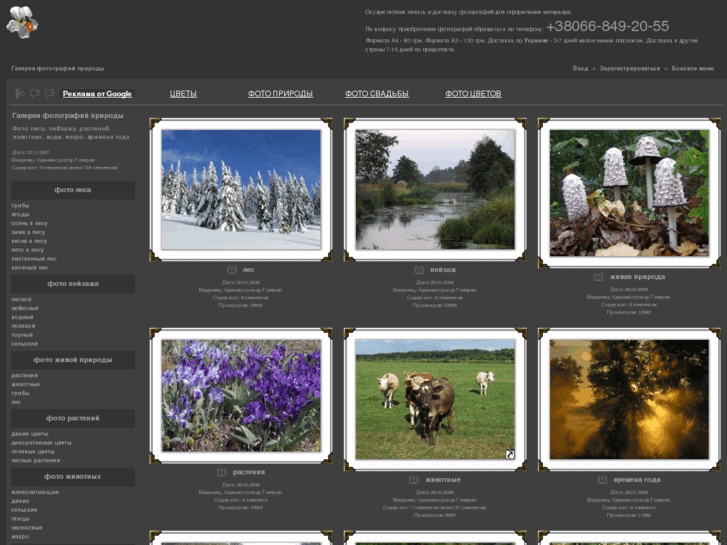
Task: Select горный in the sidebar
Action: (22, 335)
